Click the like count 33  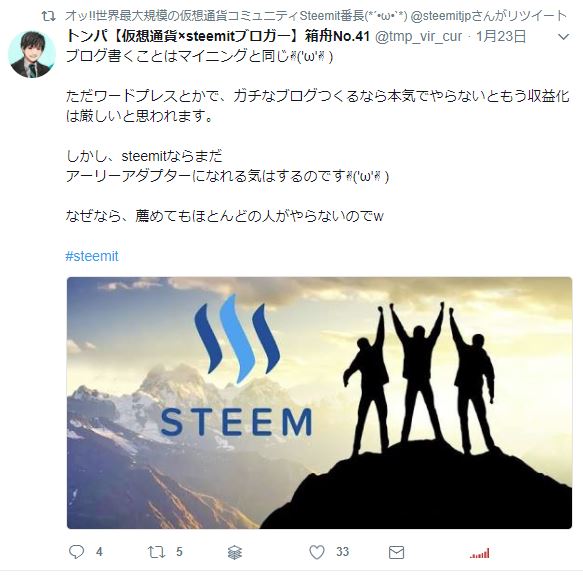click(342, 552)
